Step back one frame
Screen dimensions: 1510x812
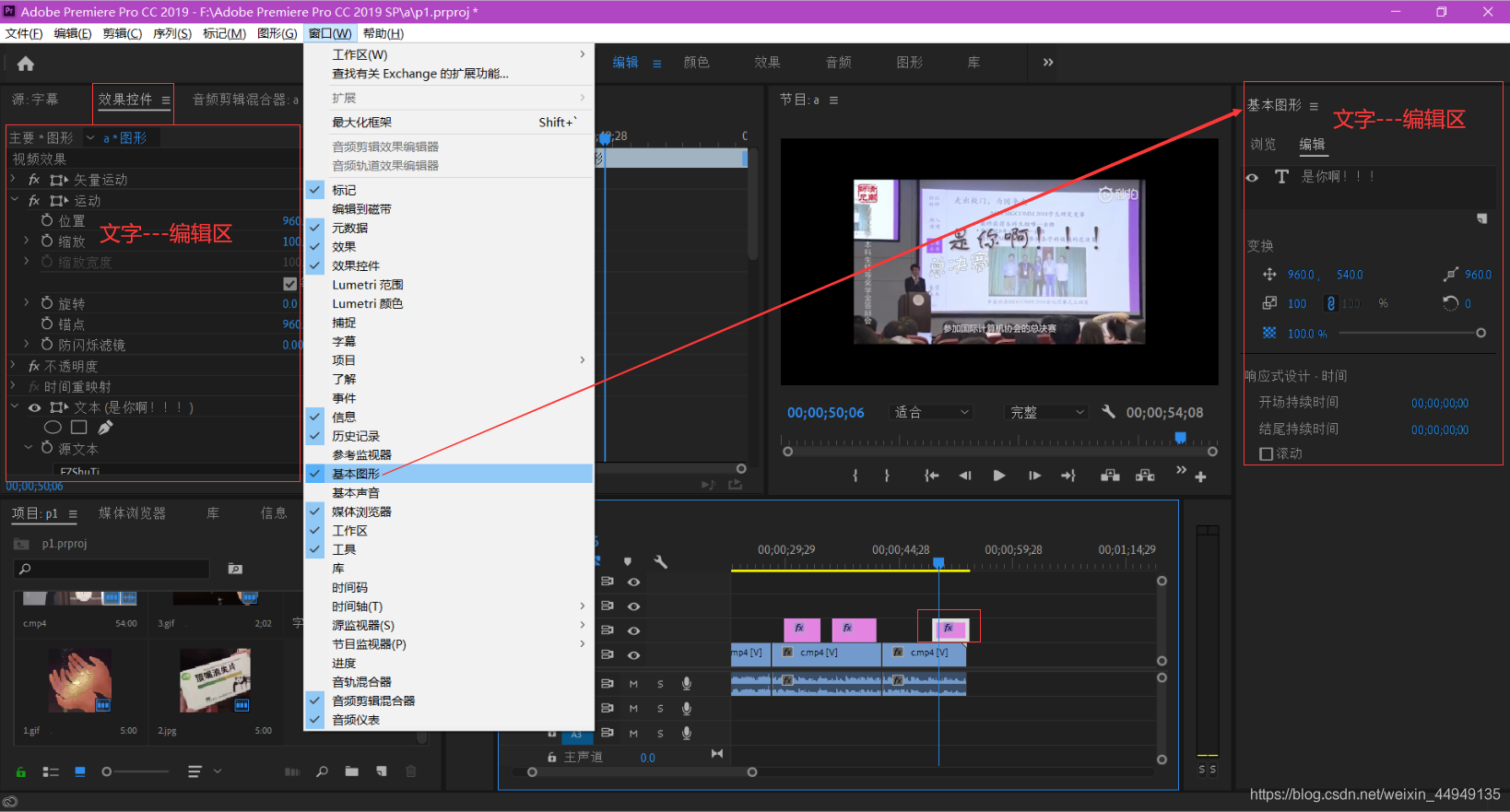[x=965, y=476]
